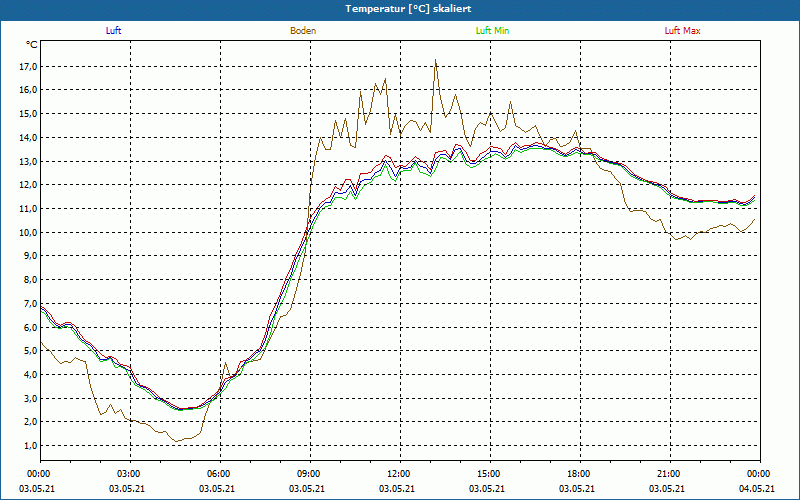Click the 12,0 y-axis value
Screen dimensions: 800x500
[x=29, y=185]
